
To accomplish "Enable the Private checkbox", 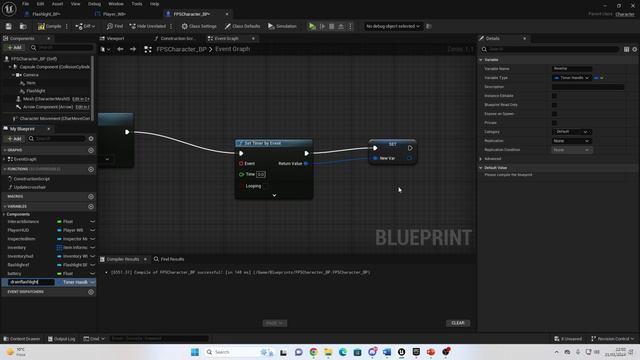I will [x=554, y=123].
